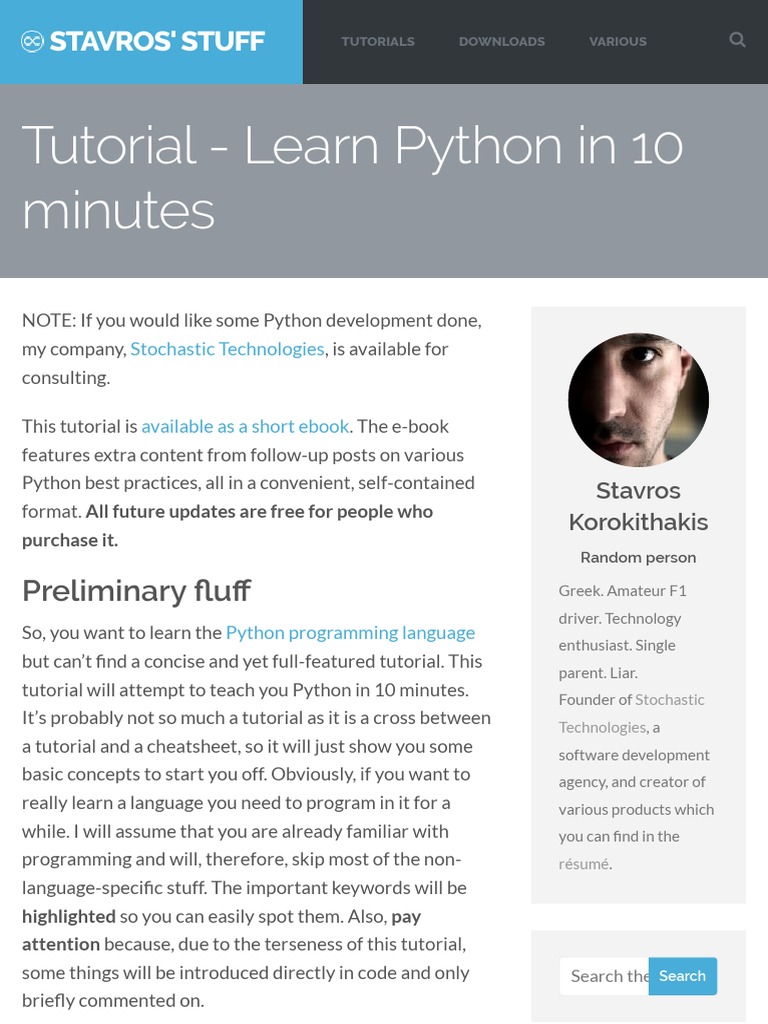Viewport: 768px width, 1024px height.
Task: Click the 'Preliminary fluff' section heading
Action: pyautogui.click(x=136, y=591)
